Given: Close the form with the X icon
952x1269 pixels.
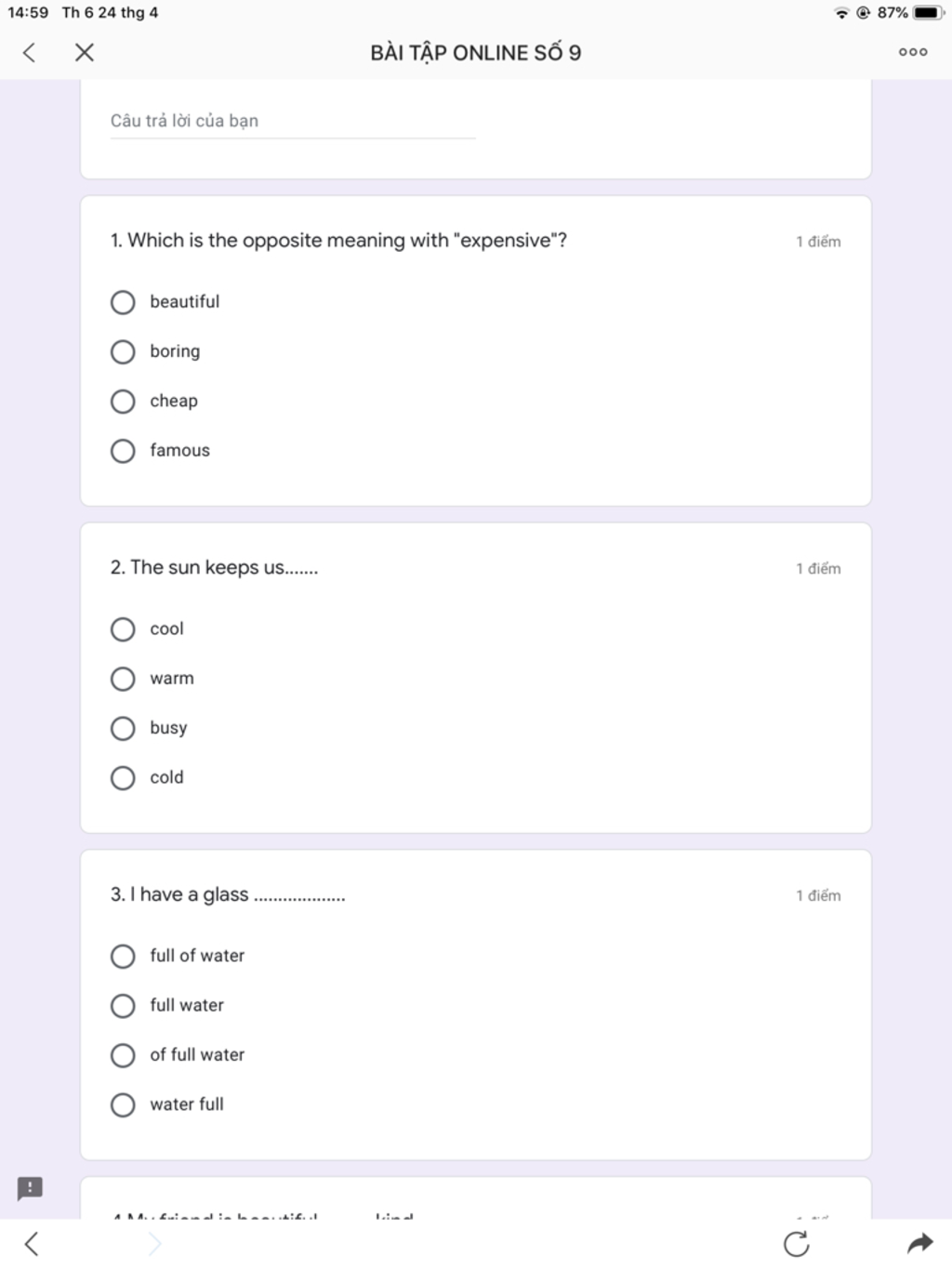Looking at the screenshot, I should tap(85, 53).
